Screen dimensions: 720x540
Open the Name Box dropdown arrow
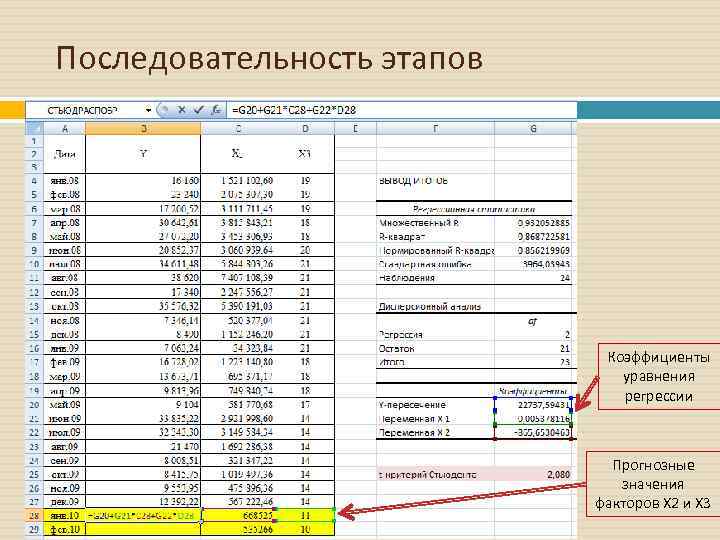click(x=148, y=110)
